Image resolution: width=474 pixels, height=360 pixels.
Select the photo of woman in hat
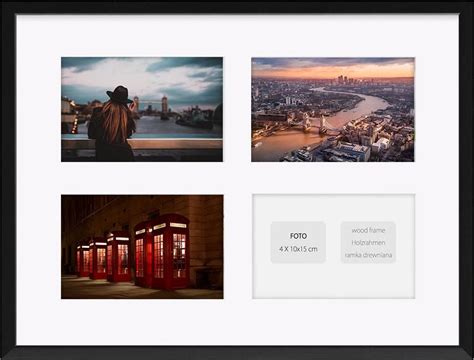pyautogui.click(x=142, y=109)
